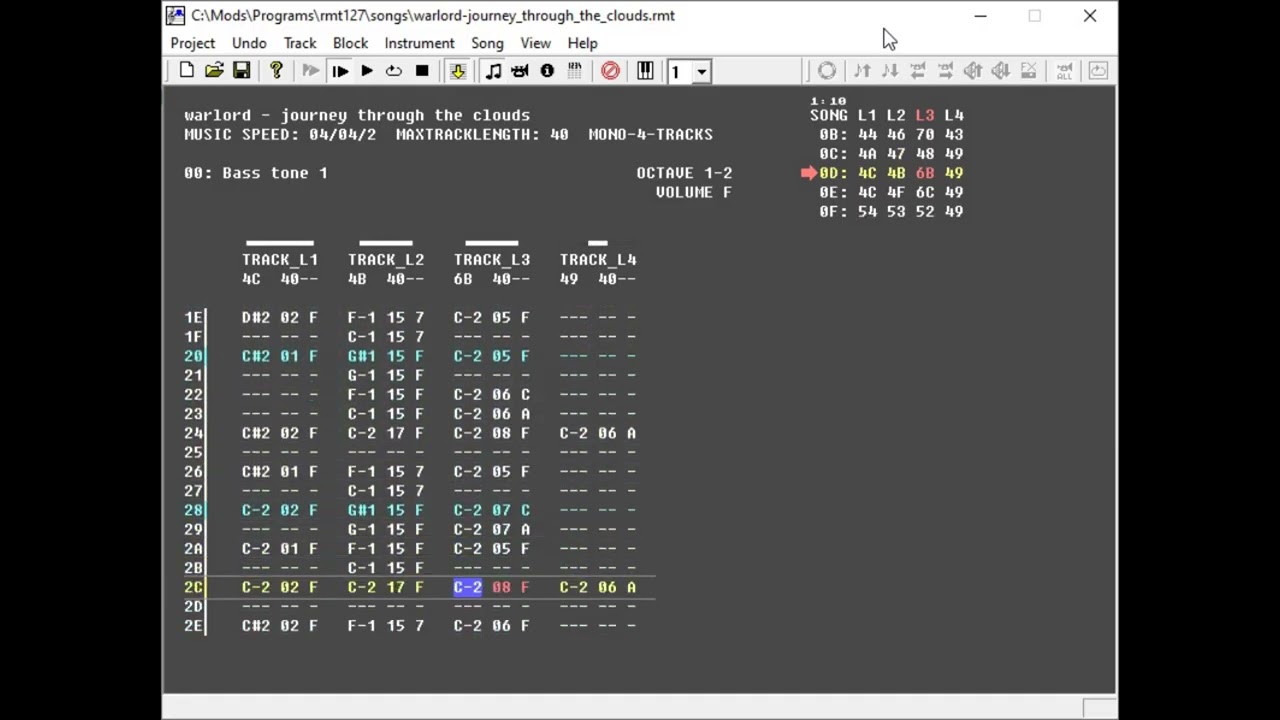Viewport: 1280px width, 720px height.
Task: Click the play-from-bar icon next to greyed arrows
Action: point(339,71)
